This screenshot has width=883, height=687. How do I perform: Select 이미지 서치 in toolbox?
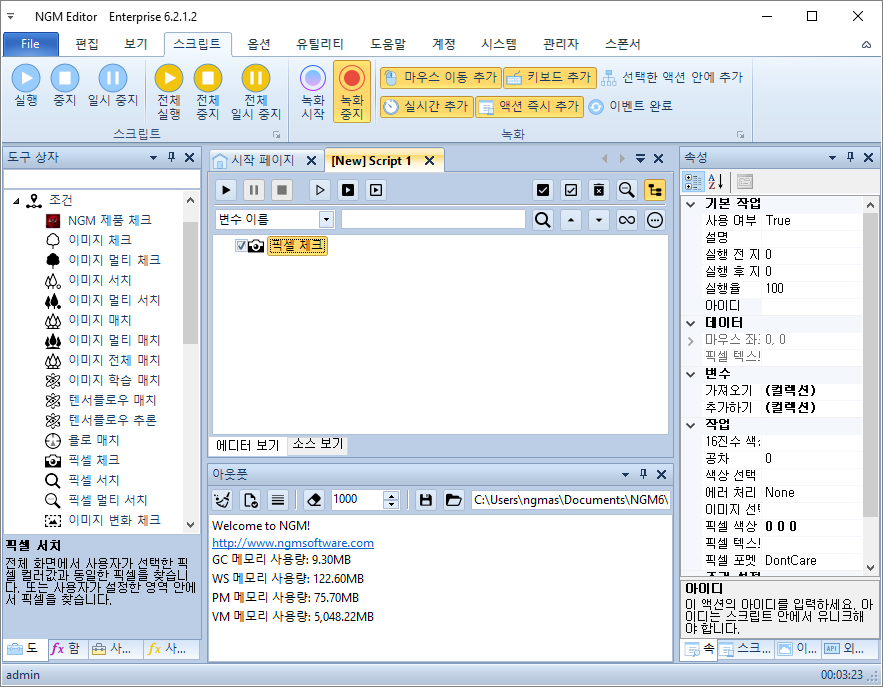click(100, 280)
